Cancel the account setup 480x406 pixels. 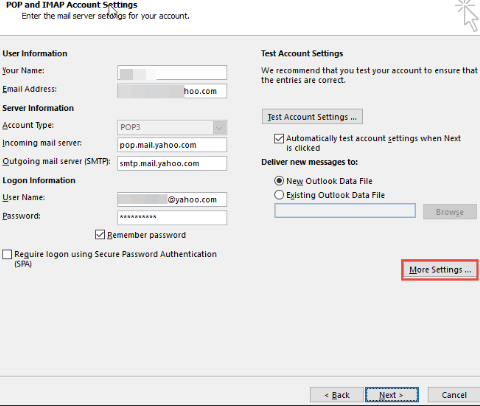click(x=454, y=395)
